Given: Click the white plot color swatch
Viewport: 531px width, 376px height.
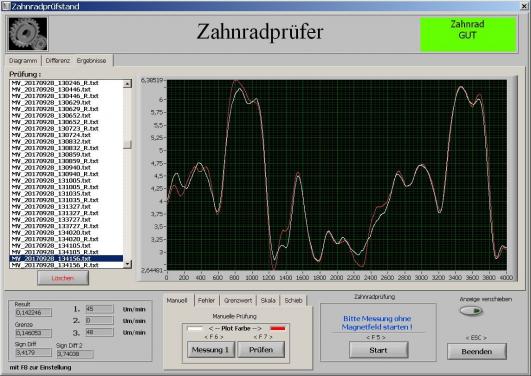Looking at the screenshot, I should point(195,328).
